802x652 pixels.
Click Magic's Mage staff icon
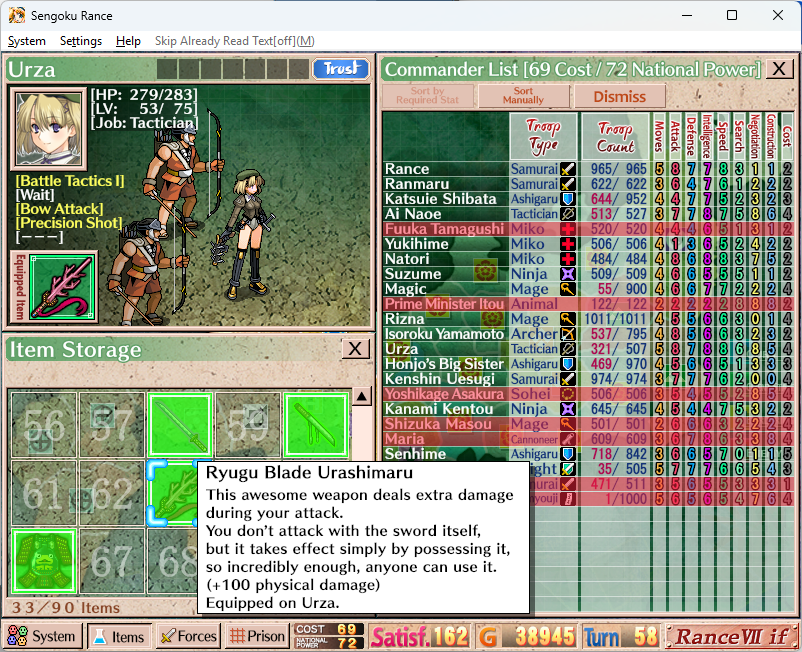click(x=568, y=289)
